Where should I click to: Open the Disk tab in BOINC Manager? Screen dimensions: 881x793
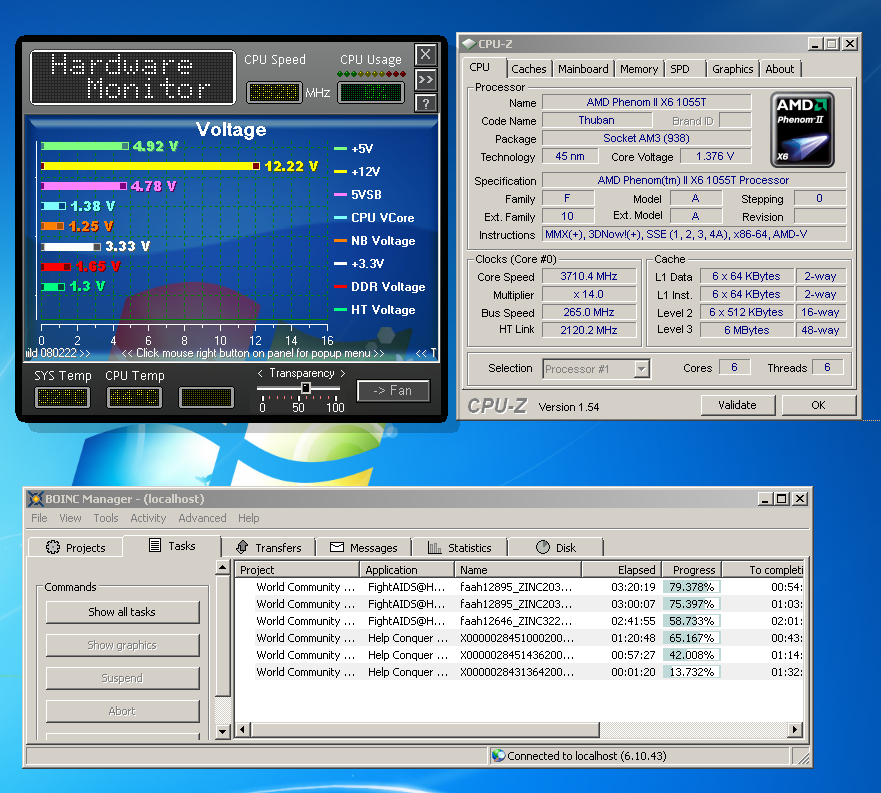(x=556, y=547)
